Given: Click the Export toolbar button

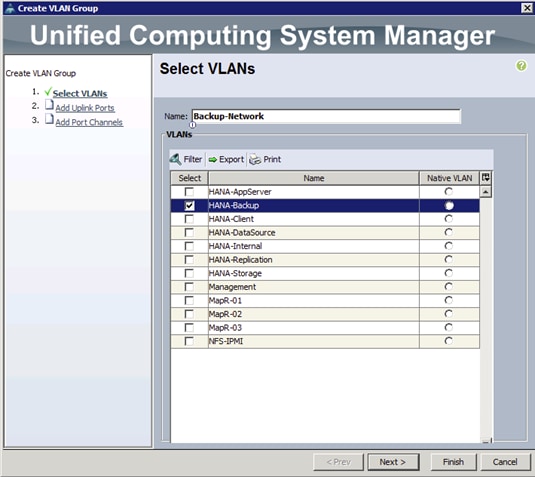Looking at the screenshot, I should coord(226,159).
